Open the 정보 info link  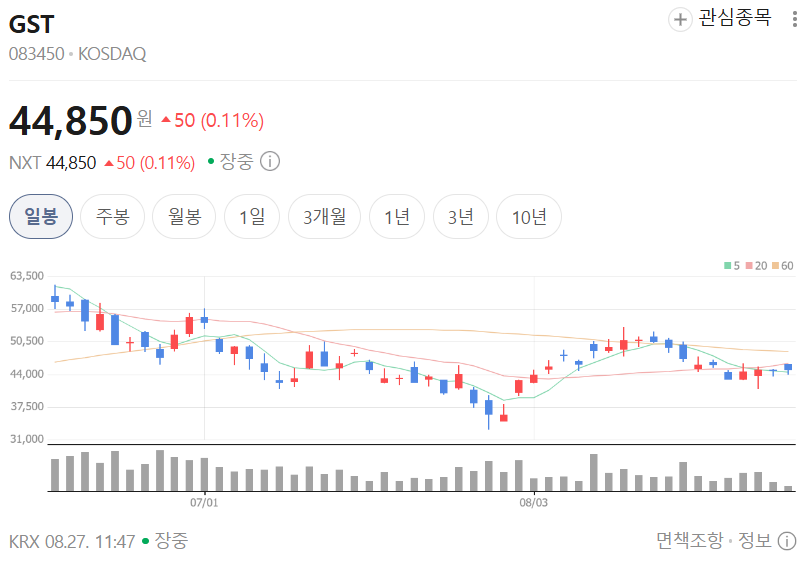coord(755,541)
